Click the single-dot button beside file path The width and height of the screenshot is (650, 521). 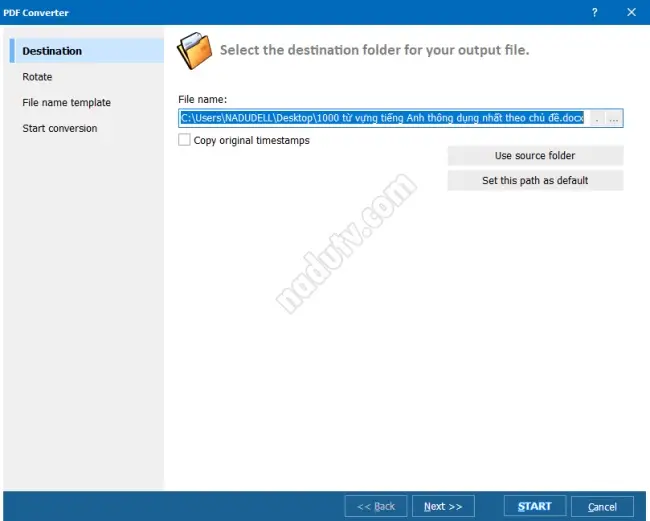597,119
